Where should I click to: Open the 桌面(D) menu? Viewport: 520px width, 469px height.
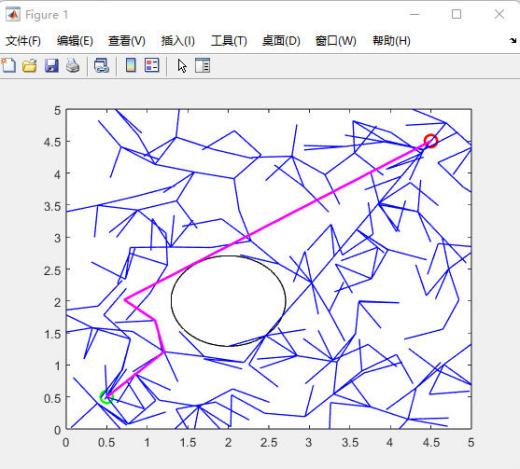(281, 41)
